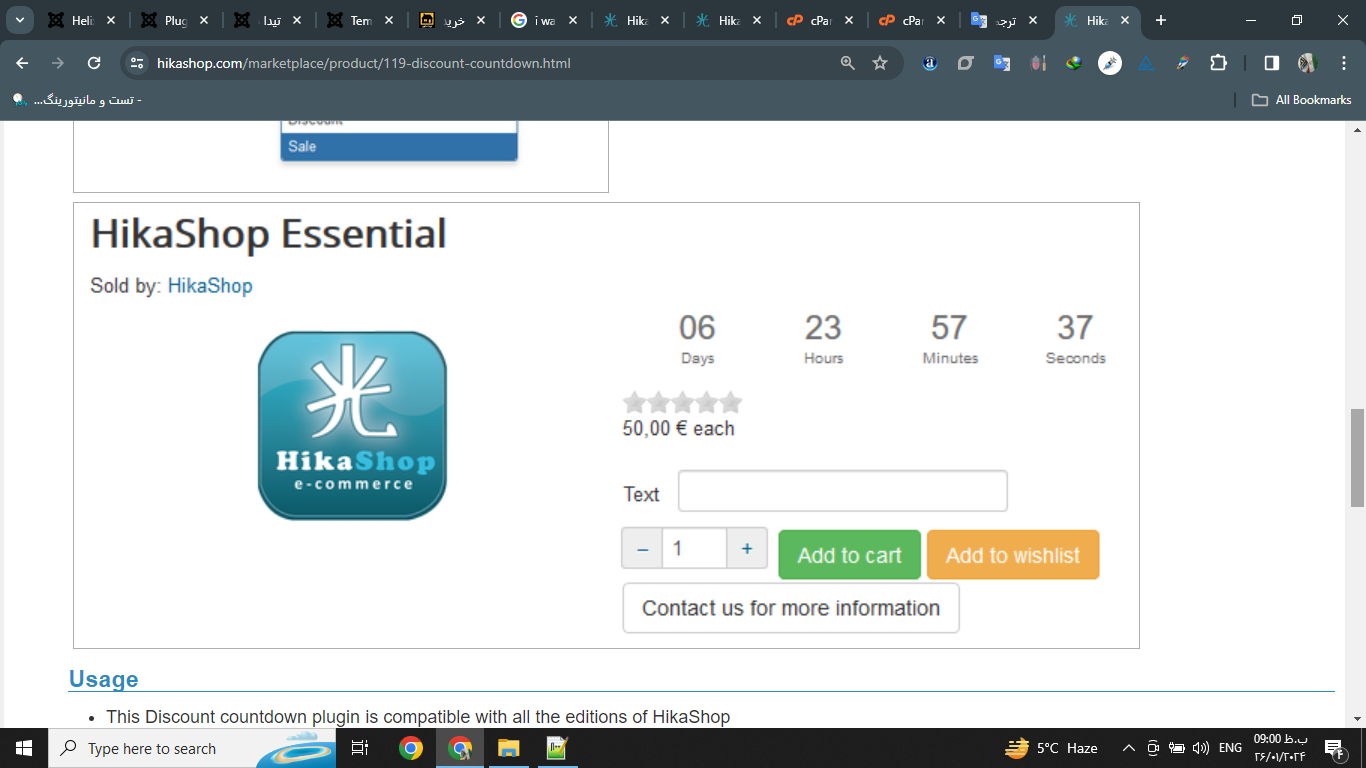Click the third rating star
The width and height of the screenshot is (1366, 768).
coord(683,403)
